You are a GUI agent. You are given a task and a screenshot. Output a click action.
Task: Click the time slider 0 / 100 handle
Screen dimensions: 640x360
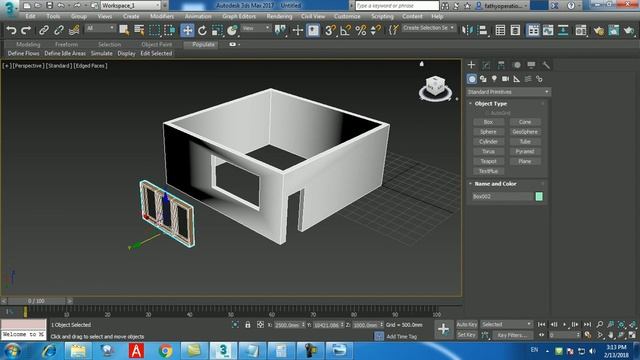coord(36,301)
